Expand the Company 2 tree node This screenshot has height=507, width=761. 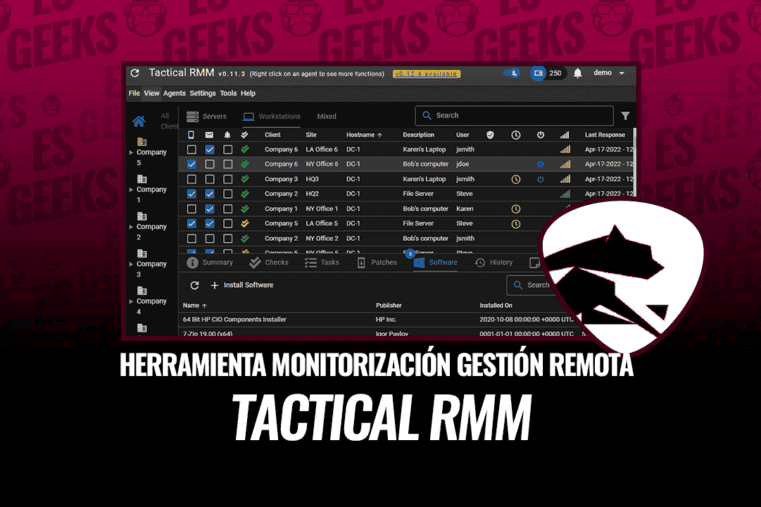(131, 227)
